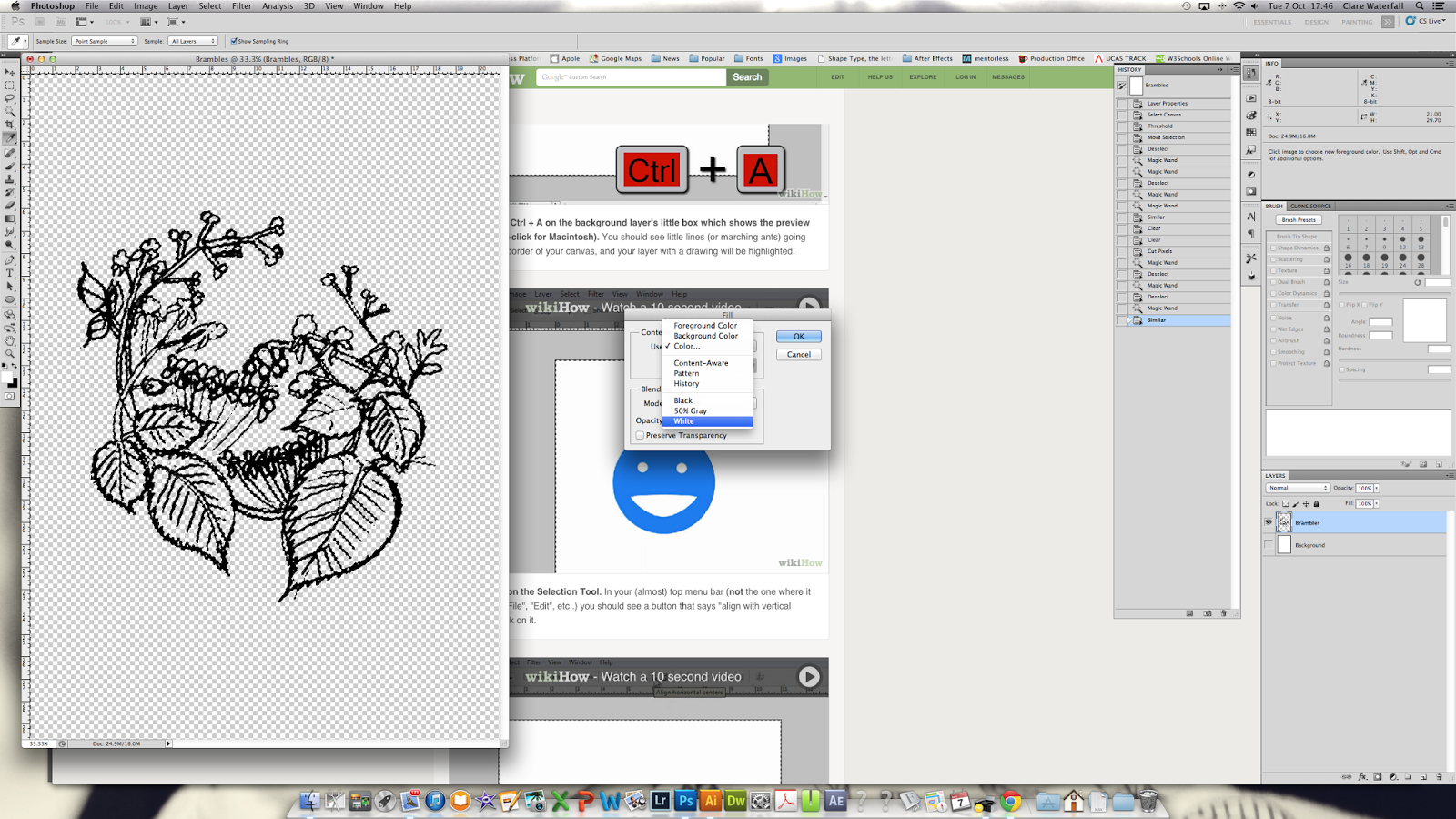
Task: Add a layer mask in Layers panel
Action: tap(1378, 777)
